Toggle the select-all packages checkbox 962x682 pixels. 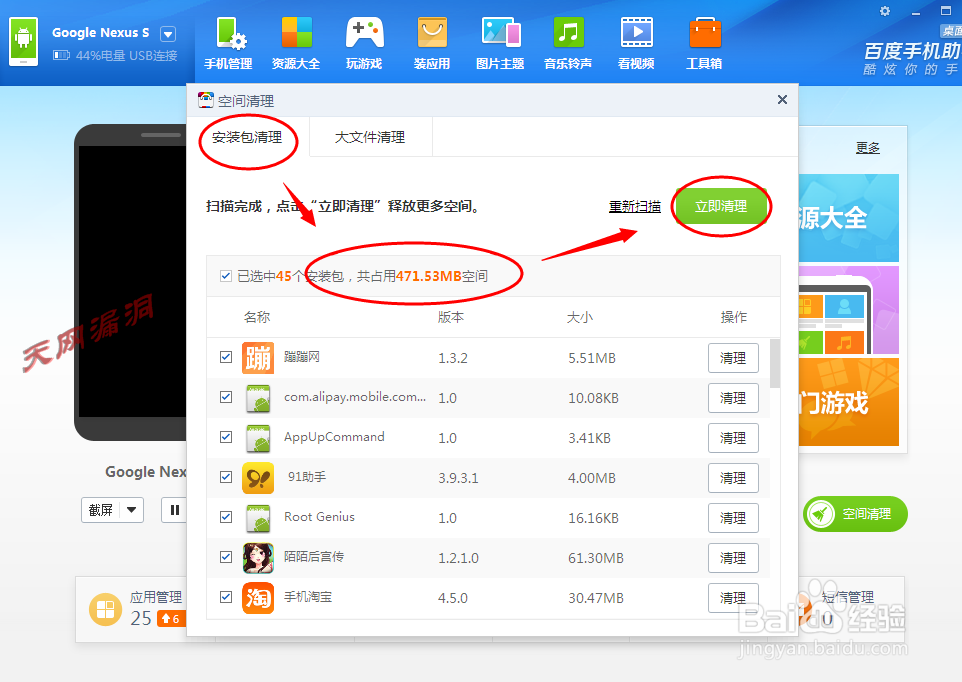226,276
